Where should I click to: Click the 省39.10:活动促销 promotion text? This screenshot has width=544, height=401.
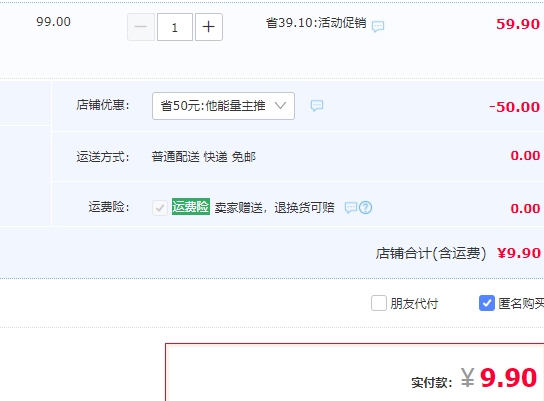click(316, 23)
